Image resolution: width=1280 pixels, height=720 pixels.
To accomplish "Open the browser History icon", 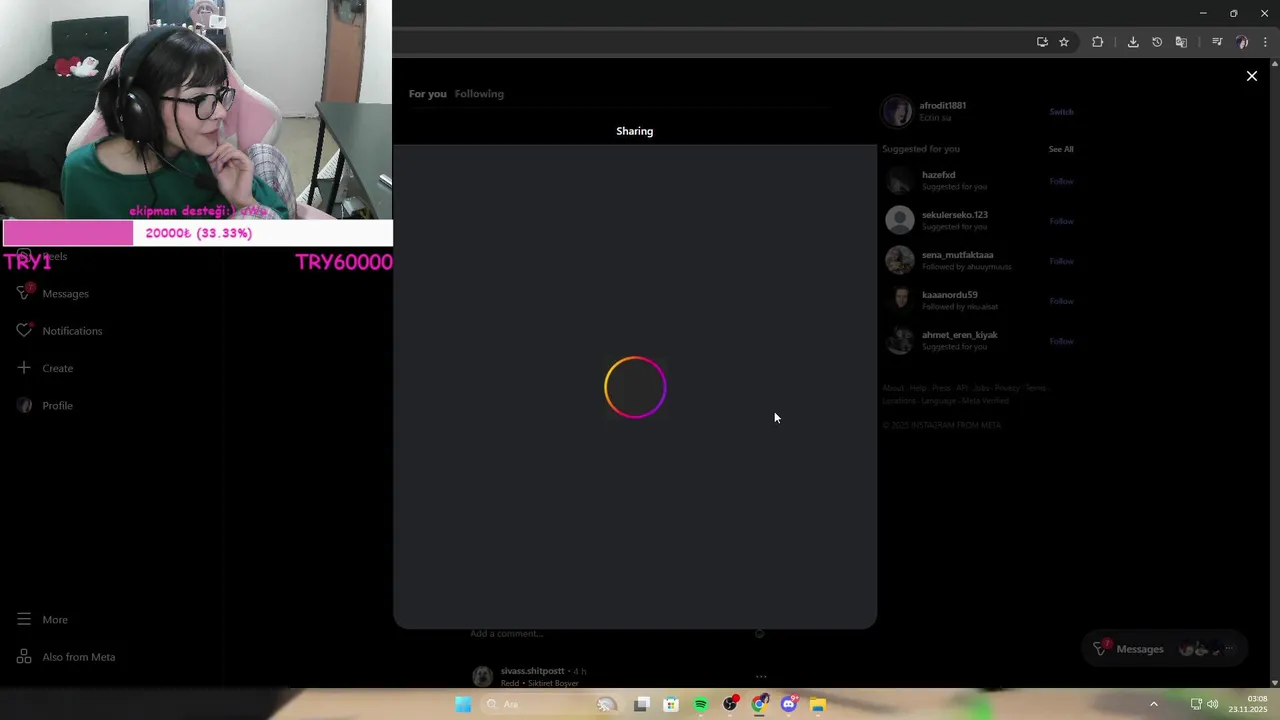I will click(x=1157, y=42).
